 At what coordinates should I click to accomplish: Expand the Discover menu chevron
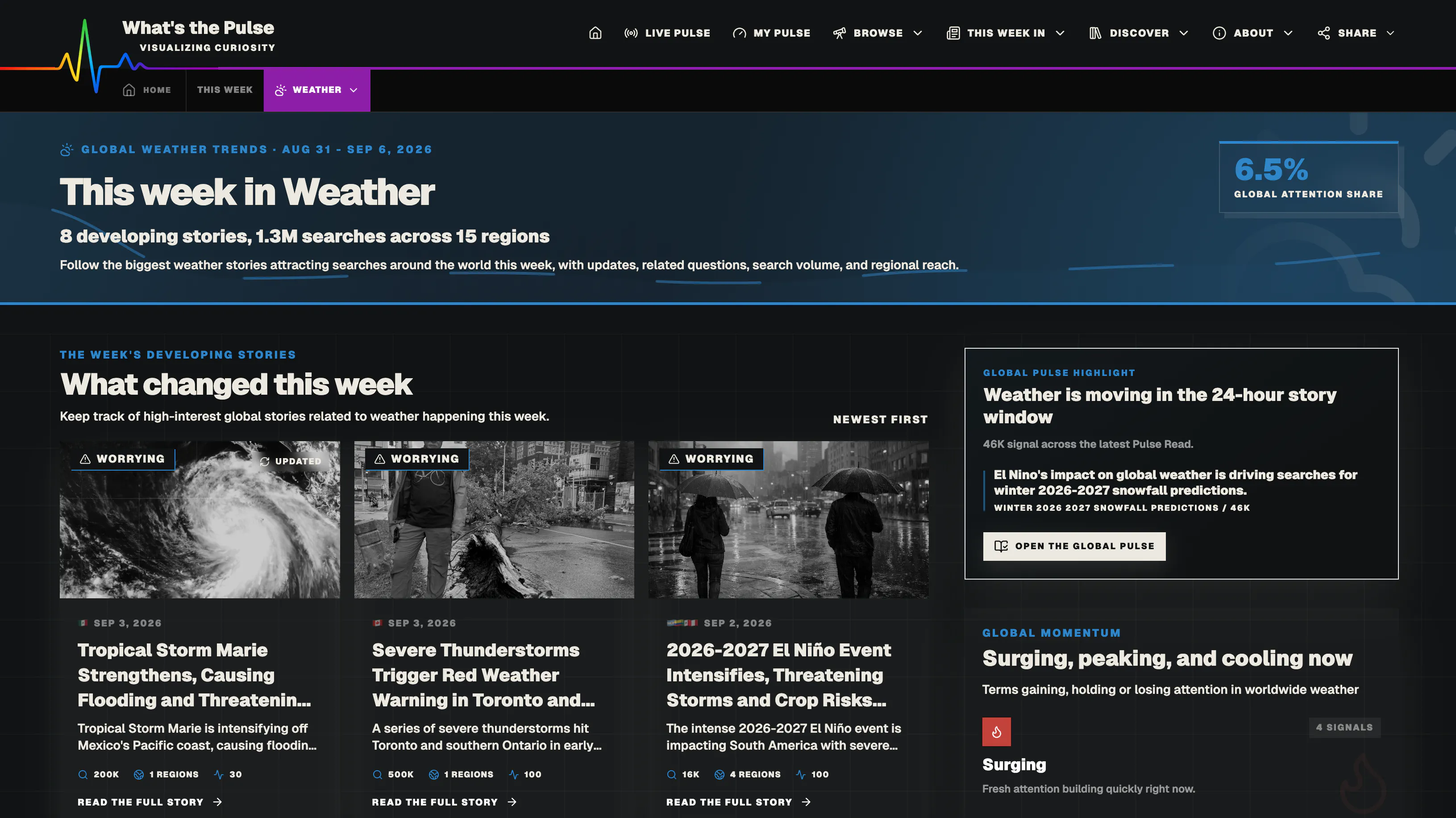[x=1184, y=33]
